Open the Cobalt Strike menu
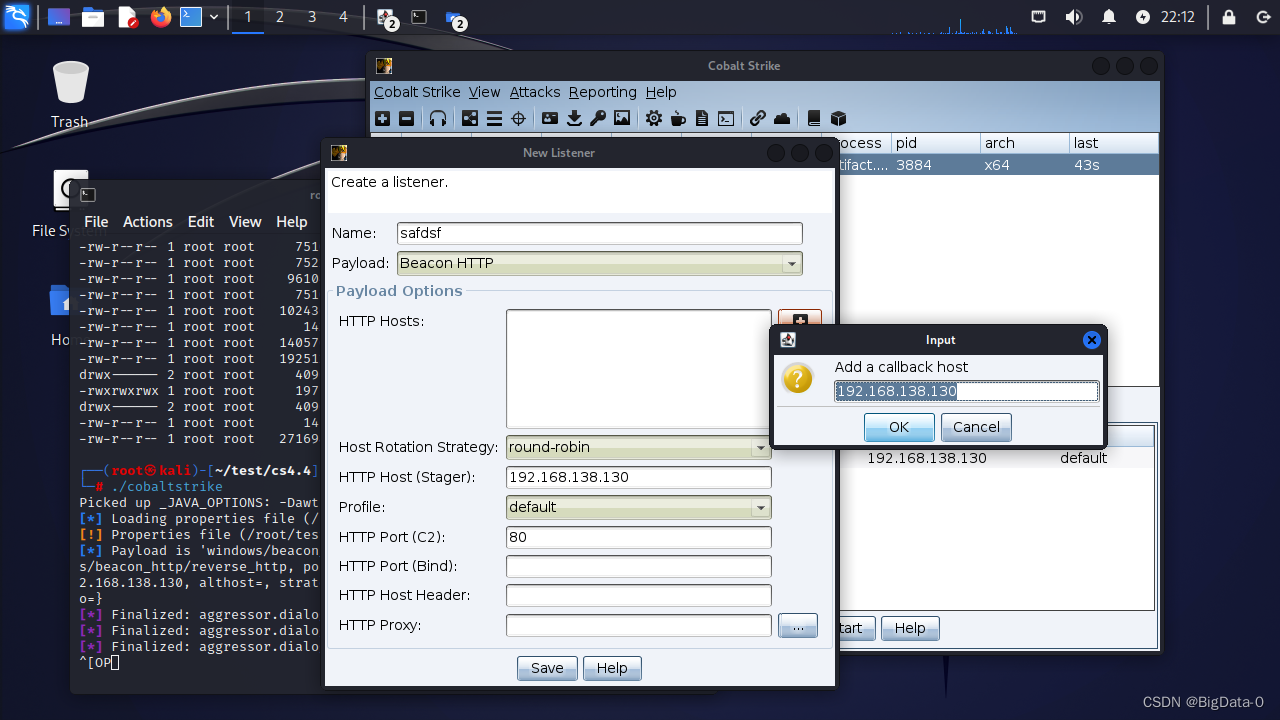The height and width of the screenshot is (720, 1280). tap(417, 92)
